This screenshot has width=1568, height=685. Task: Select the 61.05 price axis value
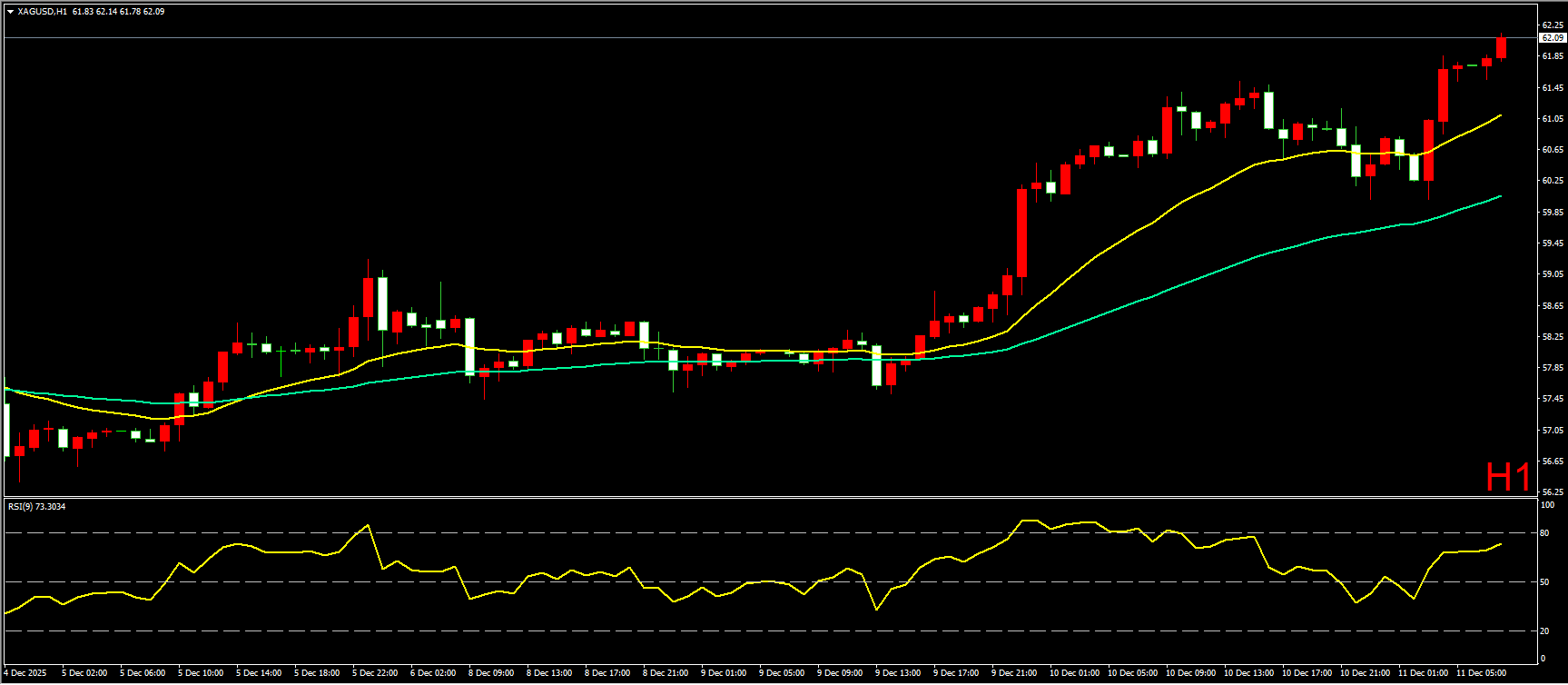coord(1552,119)
